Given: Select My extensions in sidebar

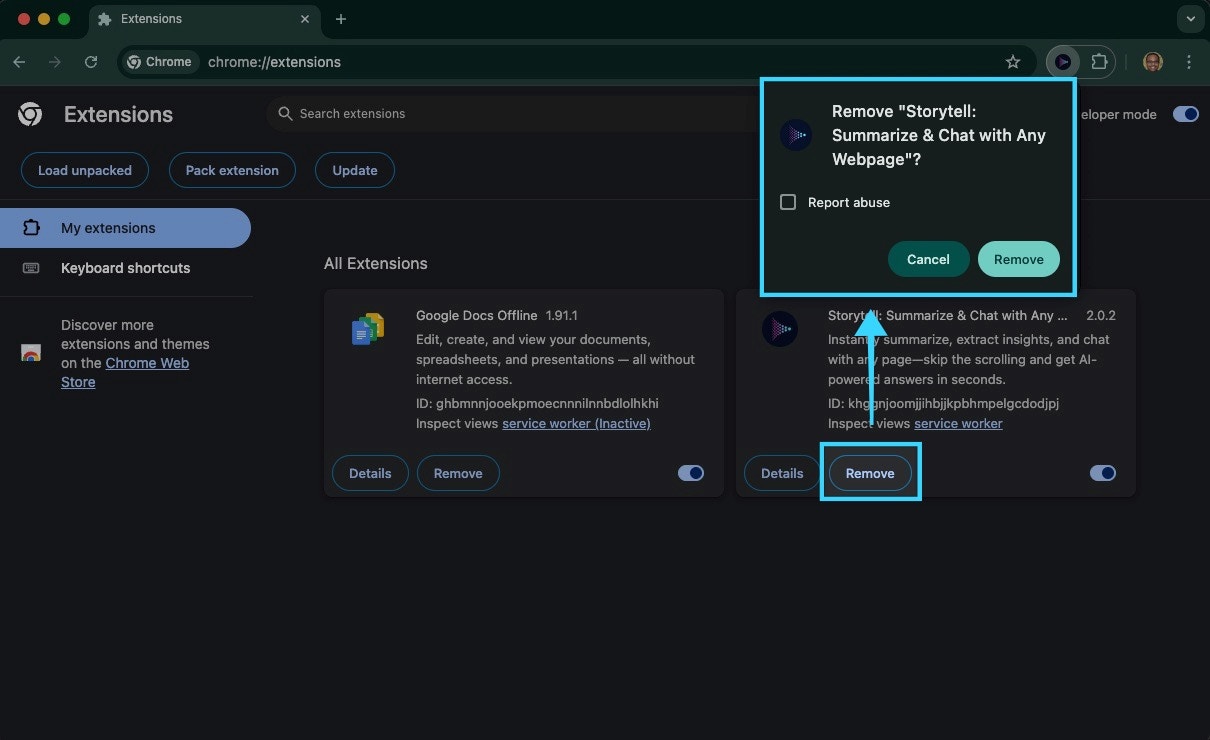Looking at the screenshot, I should click(x=125, y=228).
